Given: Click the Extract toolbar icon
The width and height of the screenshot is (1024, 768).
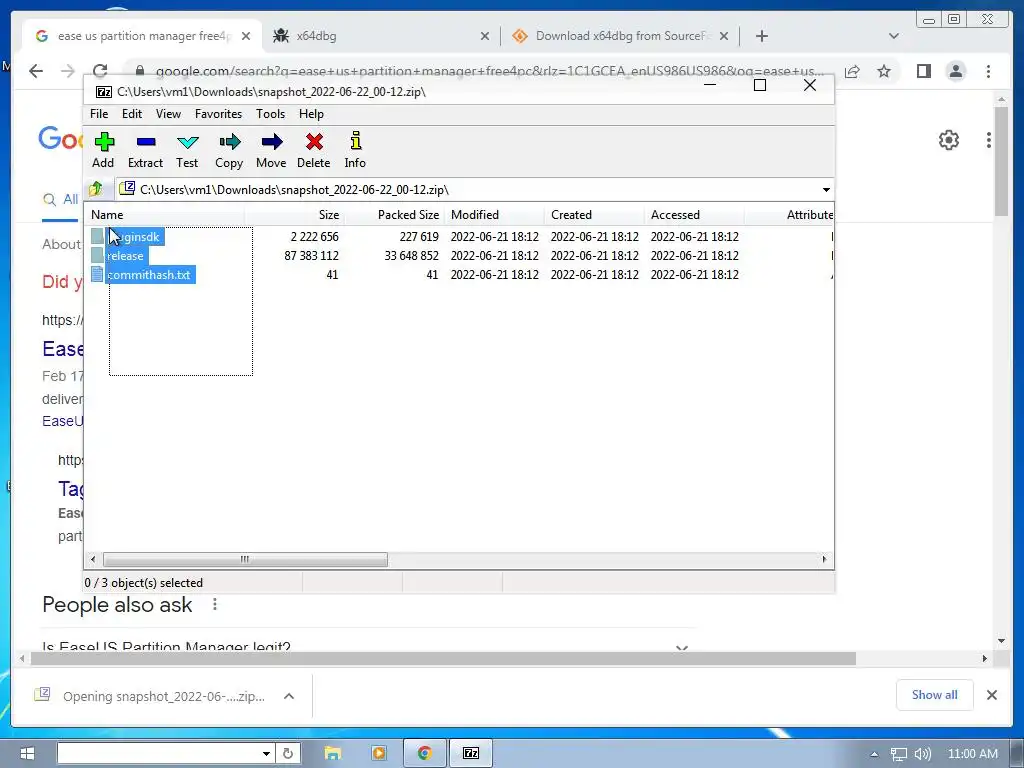Looking at the screenshot, I should click(x=145, y=151).
